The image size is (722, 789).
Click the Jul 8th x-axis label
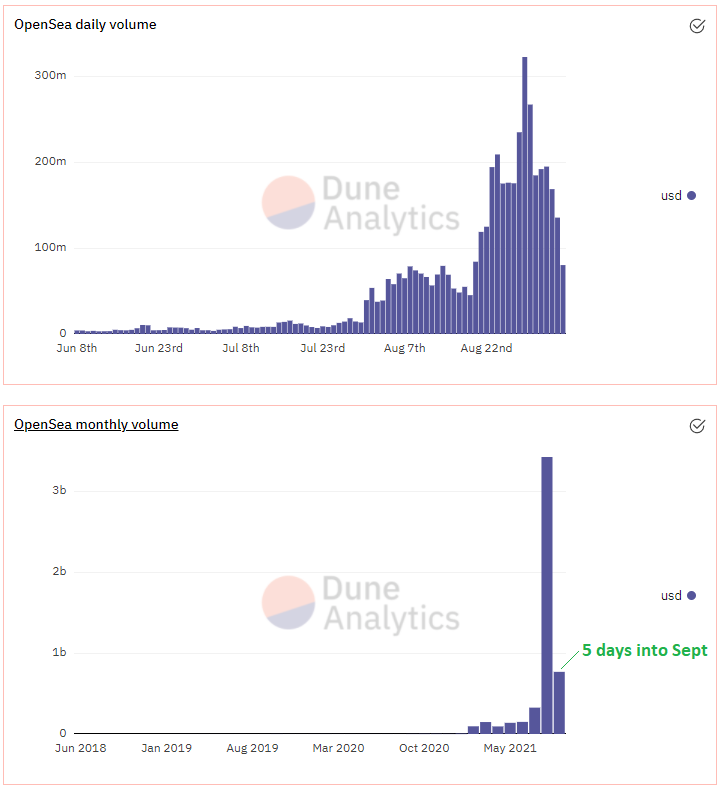(241, 348)
